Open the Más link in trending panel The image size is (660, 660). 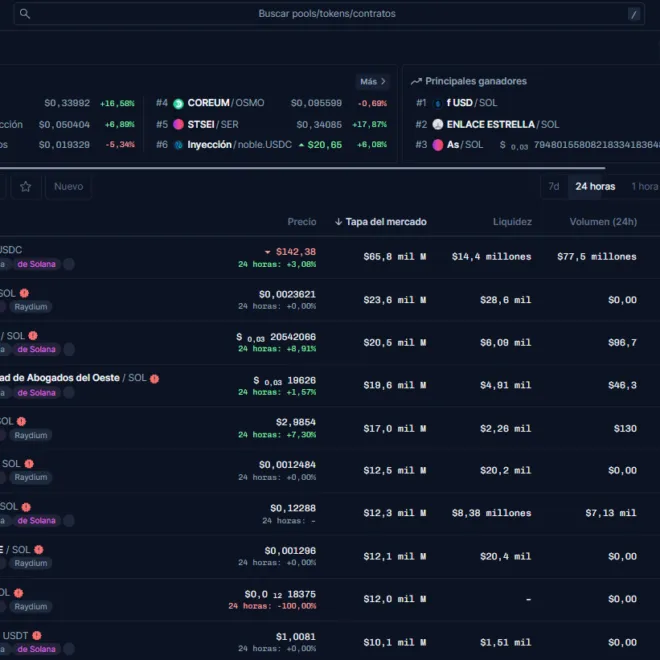[x=373, y=81]
